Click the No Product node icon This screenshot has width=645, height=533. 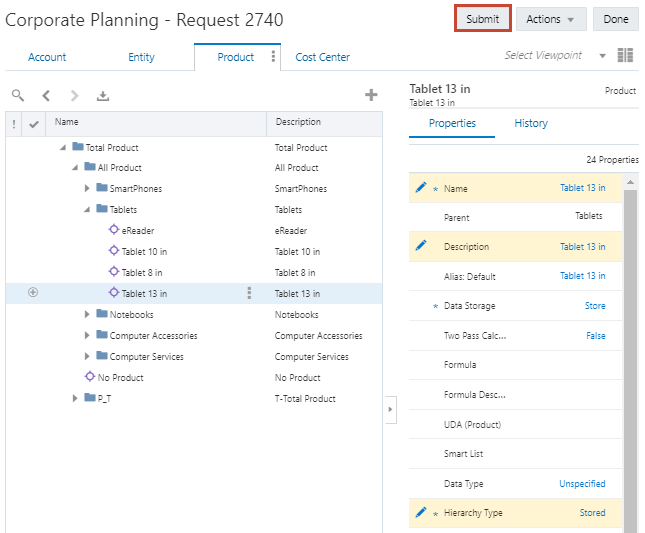tap(90, 376)
